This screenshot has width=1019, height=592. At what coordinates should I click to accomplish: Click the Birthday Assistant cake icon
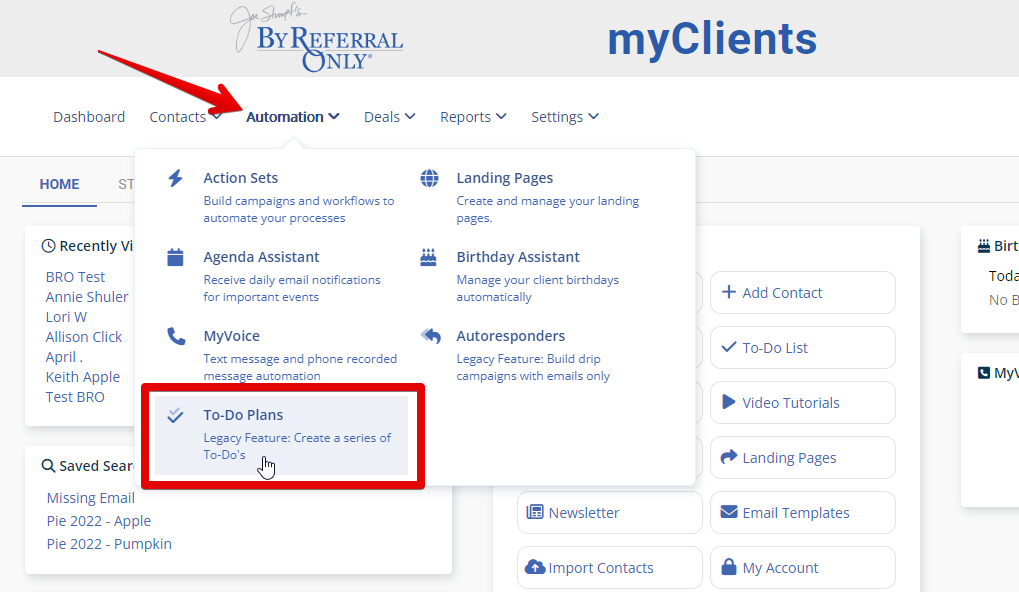click(x=429, y=257)
